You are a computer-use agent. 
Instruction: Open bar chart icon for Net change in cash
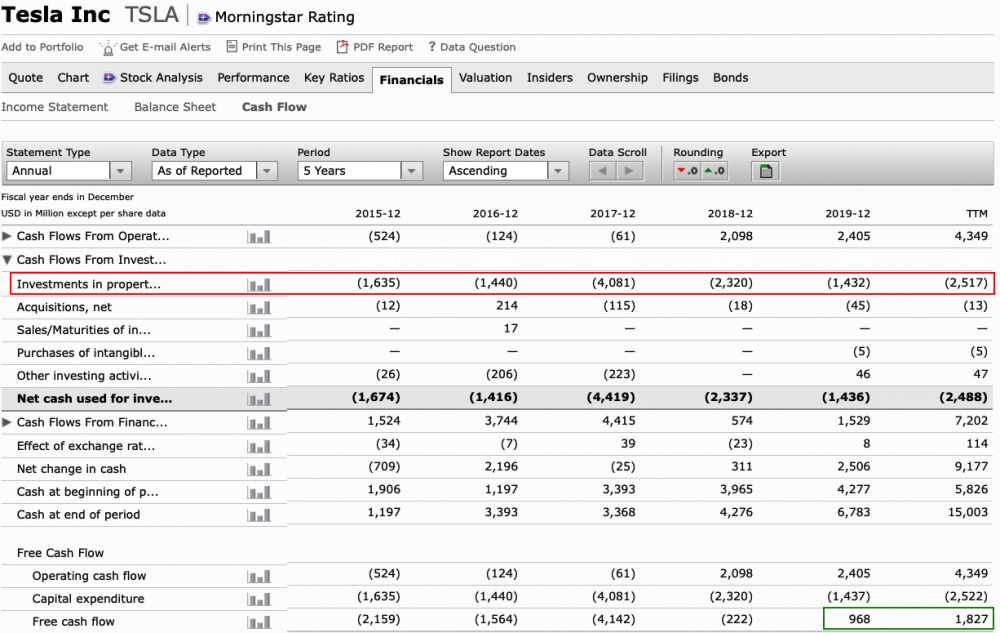259,469
